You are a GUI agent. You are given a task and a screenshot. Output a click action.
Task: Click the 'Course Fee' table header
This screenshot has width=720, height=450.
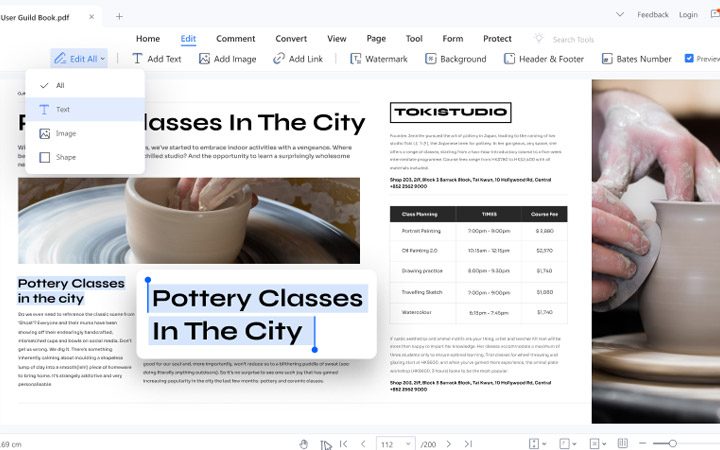click(x=544, y=214)
